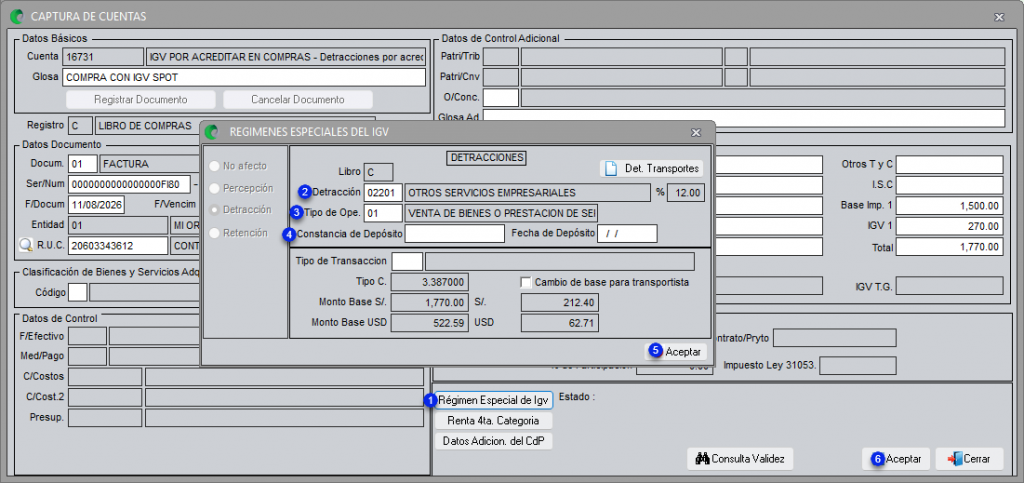This screenshot has width=1024, height=483.
Task: Click the Tipo de Transaccion code field
Action: [x=408, y=262]
